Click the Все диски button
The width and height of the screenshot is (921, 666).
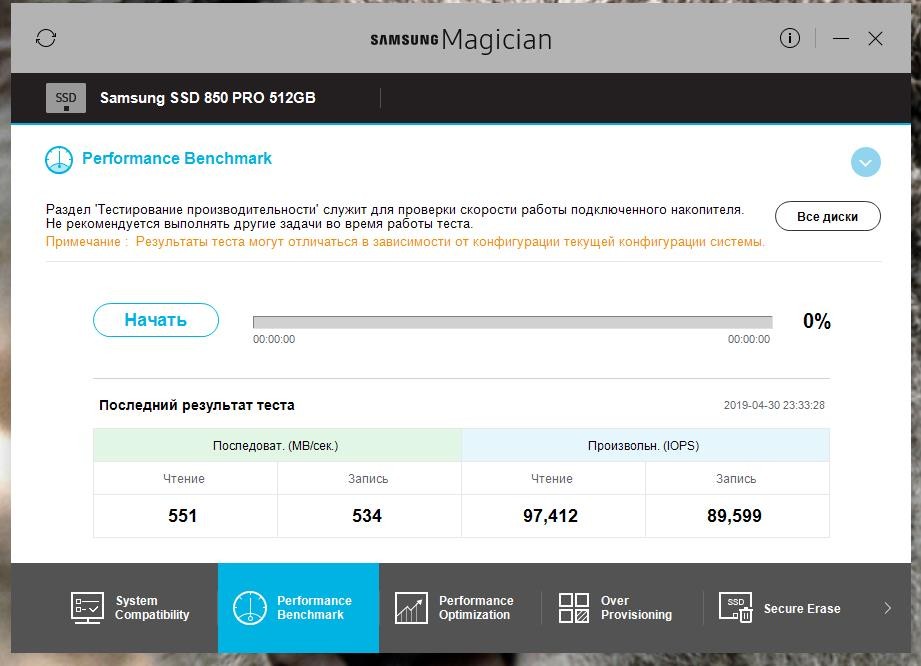(x=827, y=217)
